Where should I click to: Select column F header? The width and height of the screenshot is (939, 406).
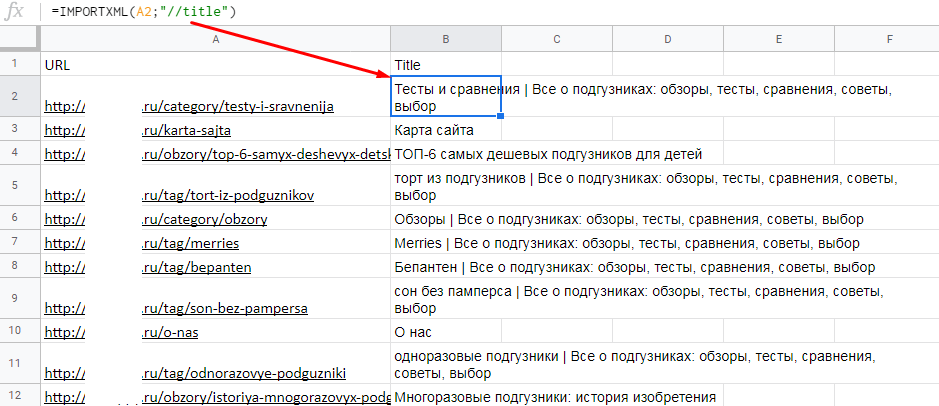[x=889, y=39]
